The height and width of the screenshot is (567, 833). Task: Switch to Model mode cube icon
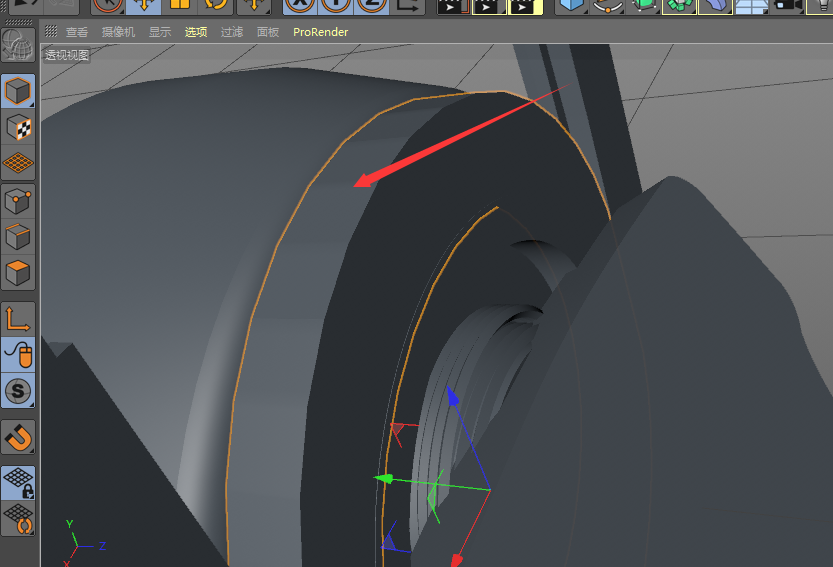[x=18, y=91]
